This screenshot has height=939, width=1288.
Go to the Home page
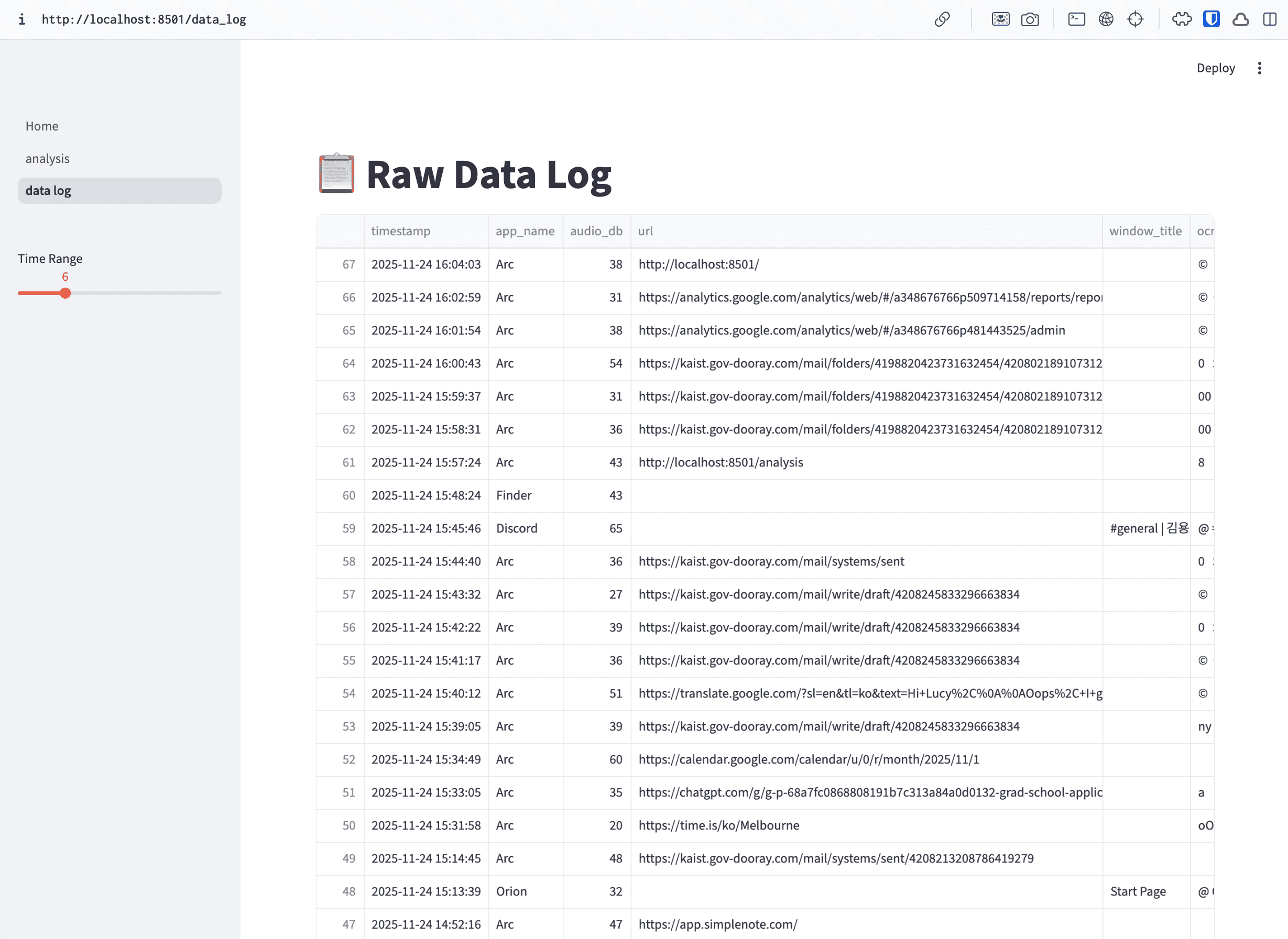42,126
